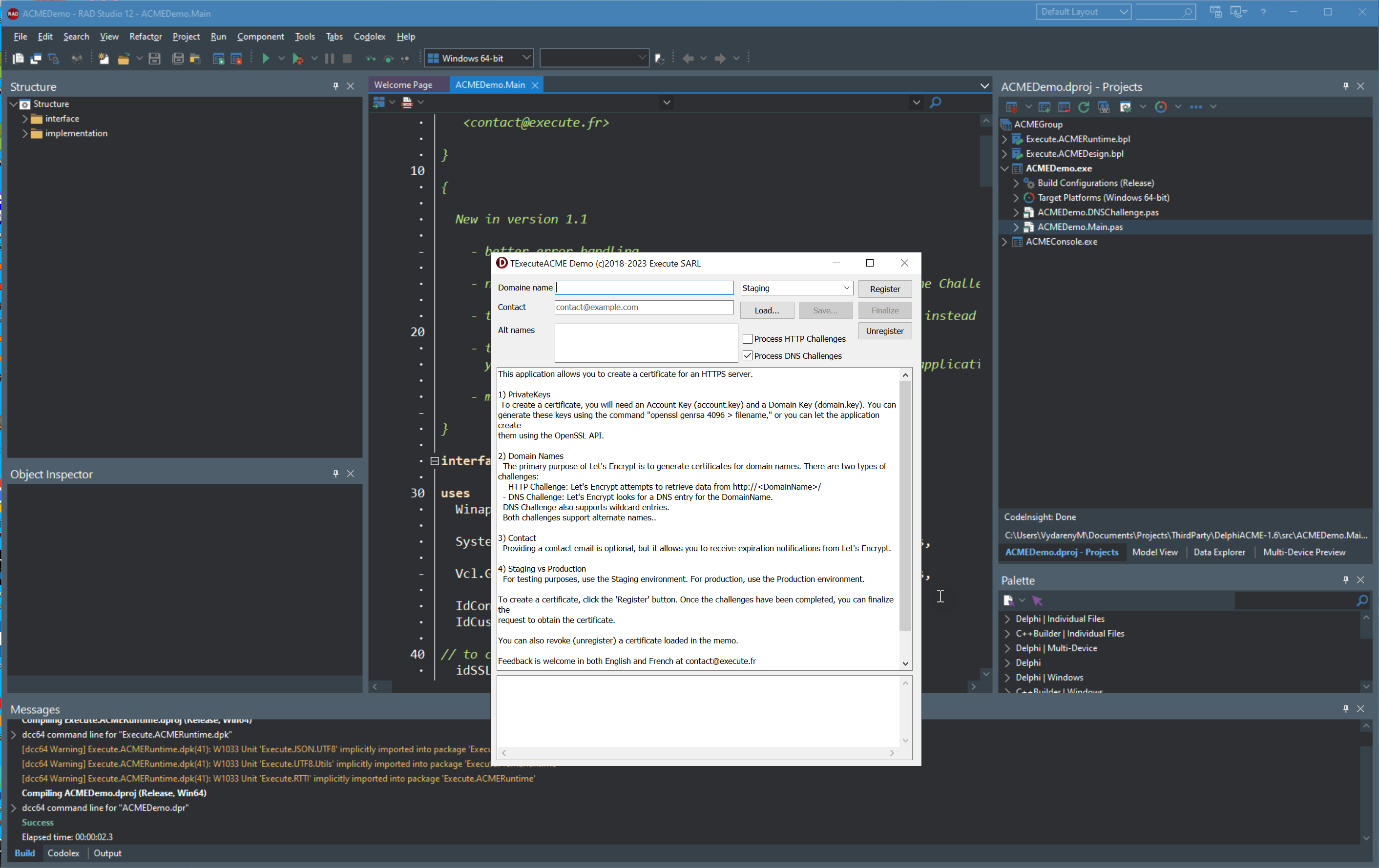Image resolution: width=1379 pixels, height=868 pixels.
Task: Click Remove project icon in Projects toolbar
Action: tap(1064, 107)
